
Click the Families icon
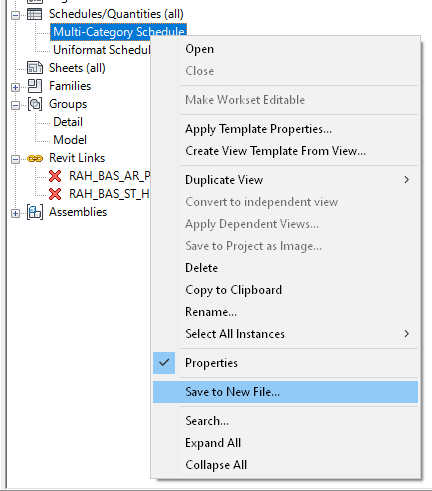click(x=35, y=86)
